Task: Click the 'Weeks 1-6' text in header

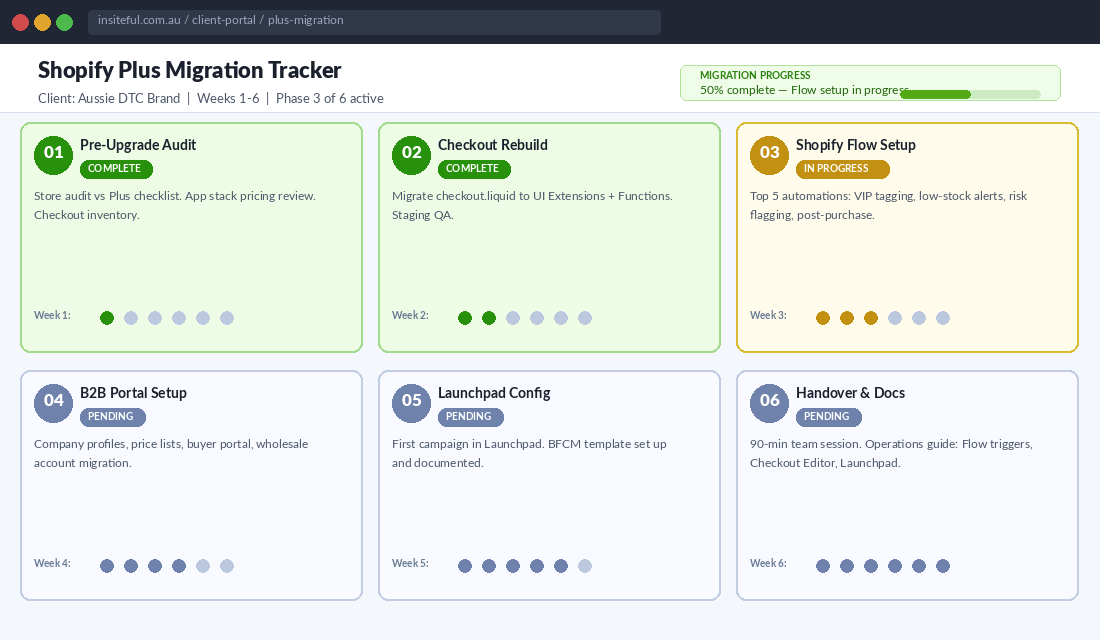Action: 228,98
